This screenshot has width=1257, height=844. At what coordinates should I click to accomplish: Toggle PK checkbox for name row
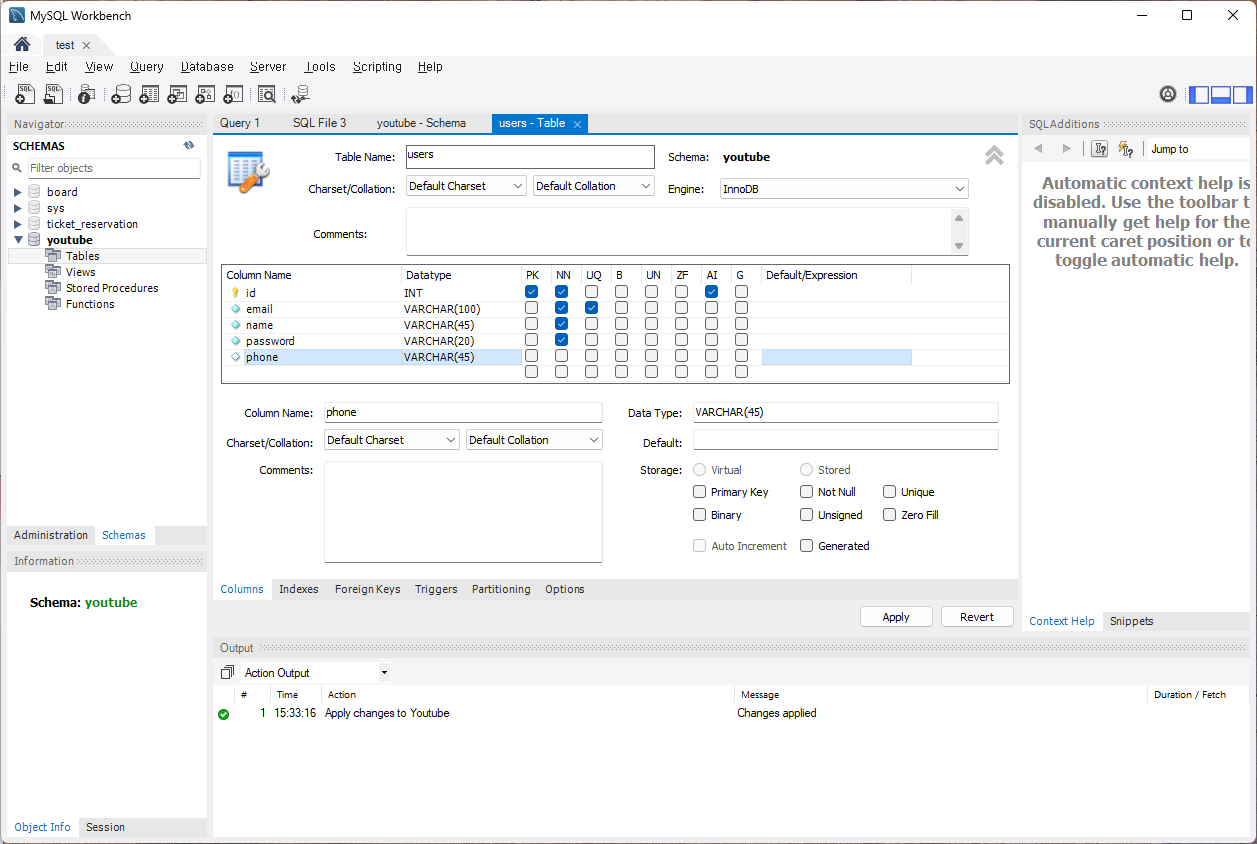531,324
